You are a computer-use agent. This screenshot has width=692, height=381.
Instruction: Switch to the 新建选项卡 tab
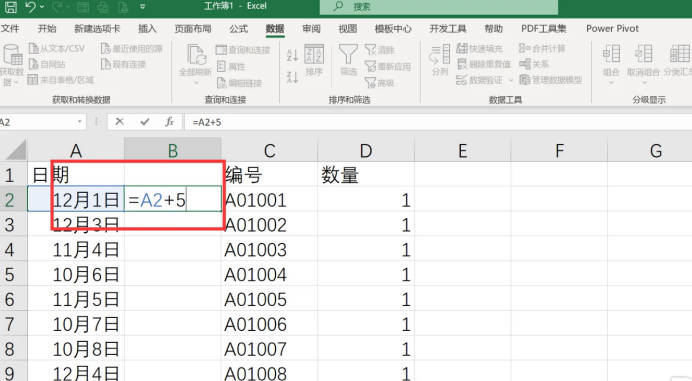97,29
